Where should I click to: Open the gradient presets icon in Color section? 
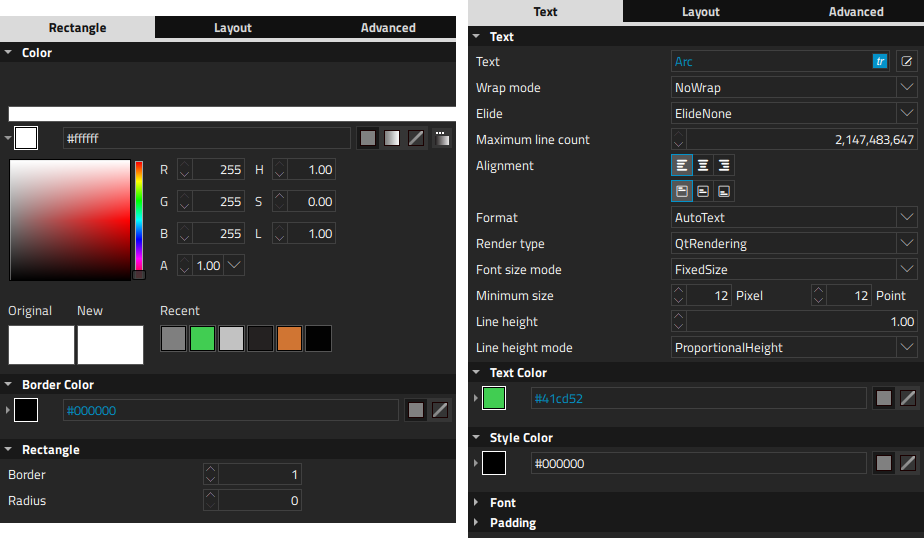[x=441, y=138]
